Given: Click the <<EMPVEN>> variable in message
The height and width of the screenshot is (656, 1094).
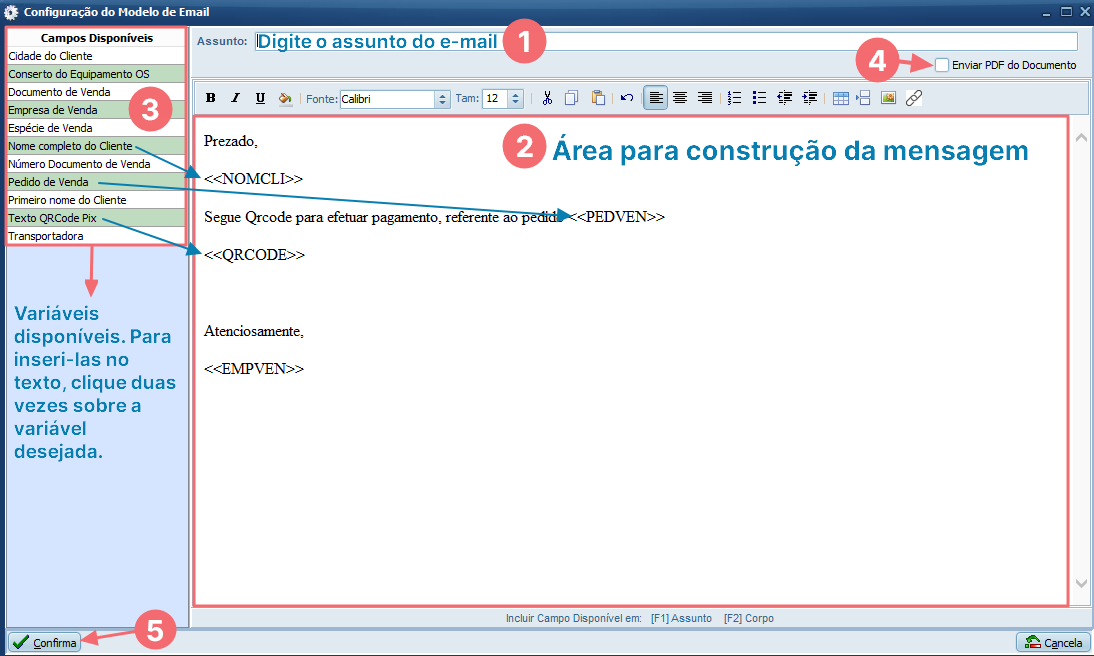Looking at the screenshot, I should (x=254, y=369).
